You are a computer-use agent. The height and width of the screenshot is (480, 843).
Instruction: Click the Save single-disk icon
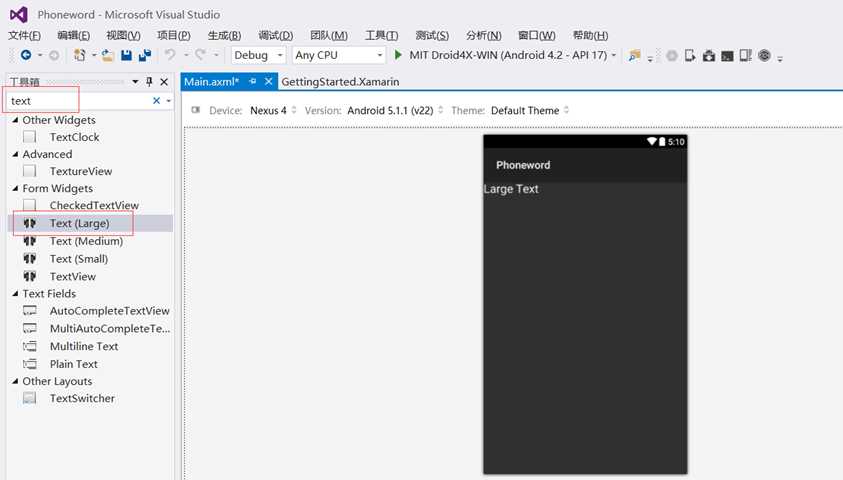click(x=126, y=55)
